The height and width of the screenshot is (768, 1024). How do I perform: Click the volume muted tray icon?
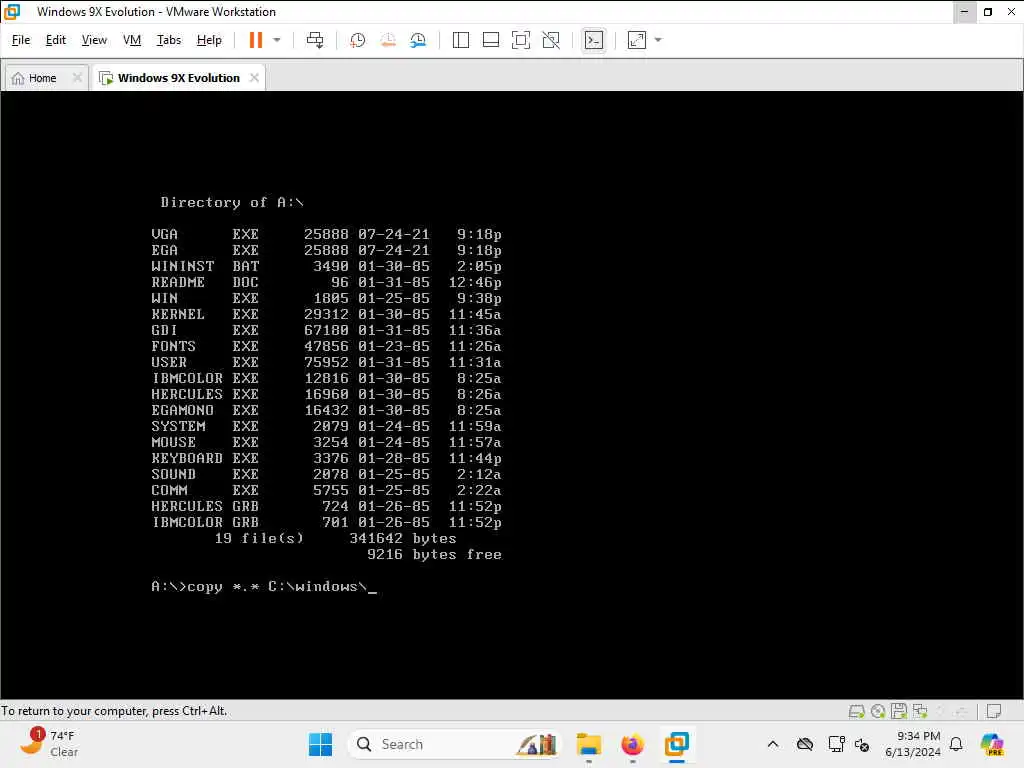tap(861, 744)
